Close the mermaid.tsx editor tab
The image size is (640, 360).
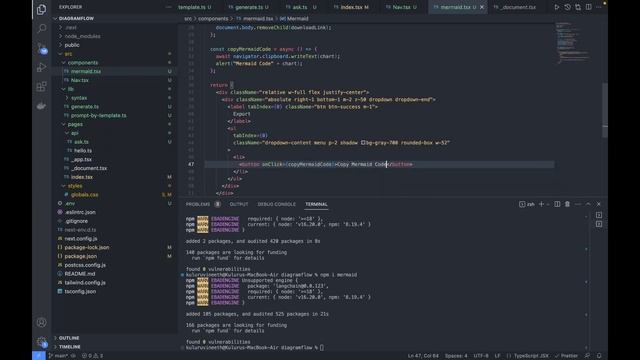(482, 7)
